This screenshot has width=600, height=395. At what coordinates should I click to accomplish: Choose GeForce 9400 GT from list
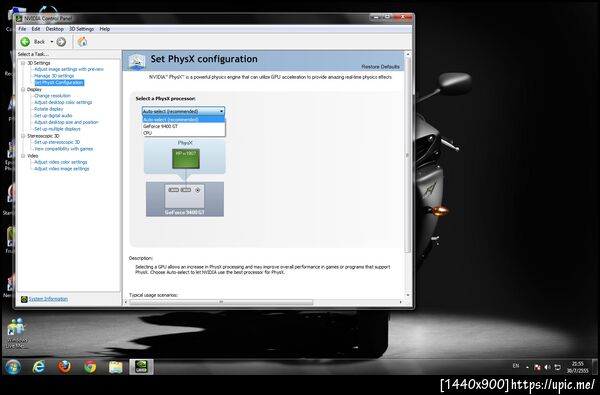pyautogui.click(x=184, y=126)
